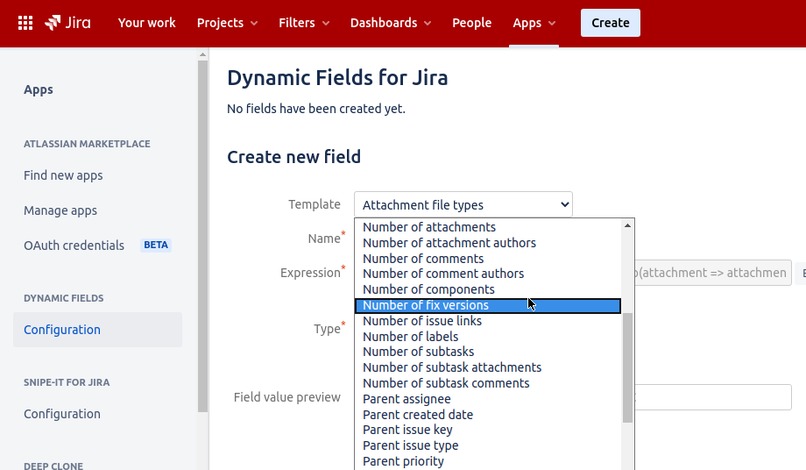The image size is (806, 470).
Task: Expand the Projects menu
Action: click(x=227, y=23)
